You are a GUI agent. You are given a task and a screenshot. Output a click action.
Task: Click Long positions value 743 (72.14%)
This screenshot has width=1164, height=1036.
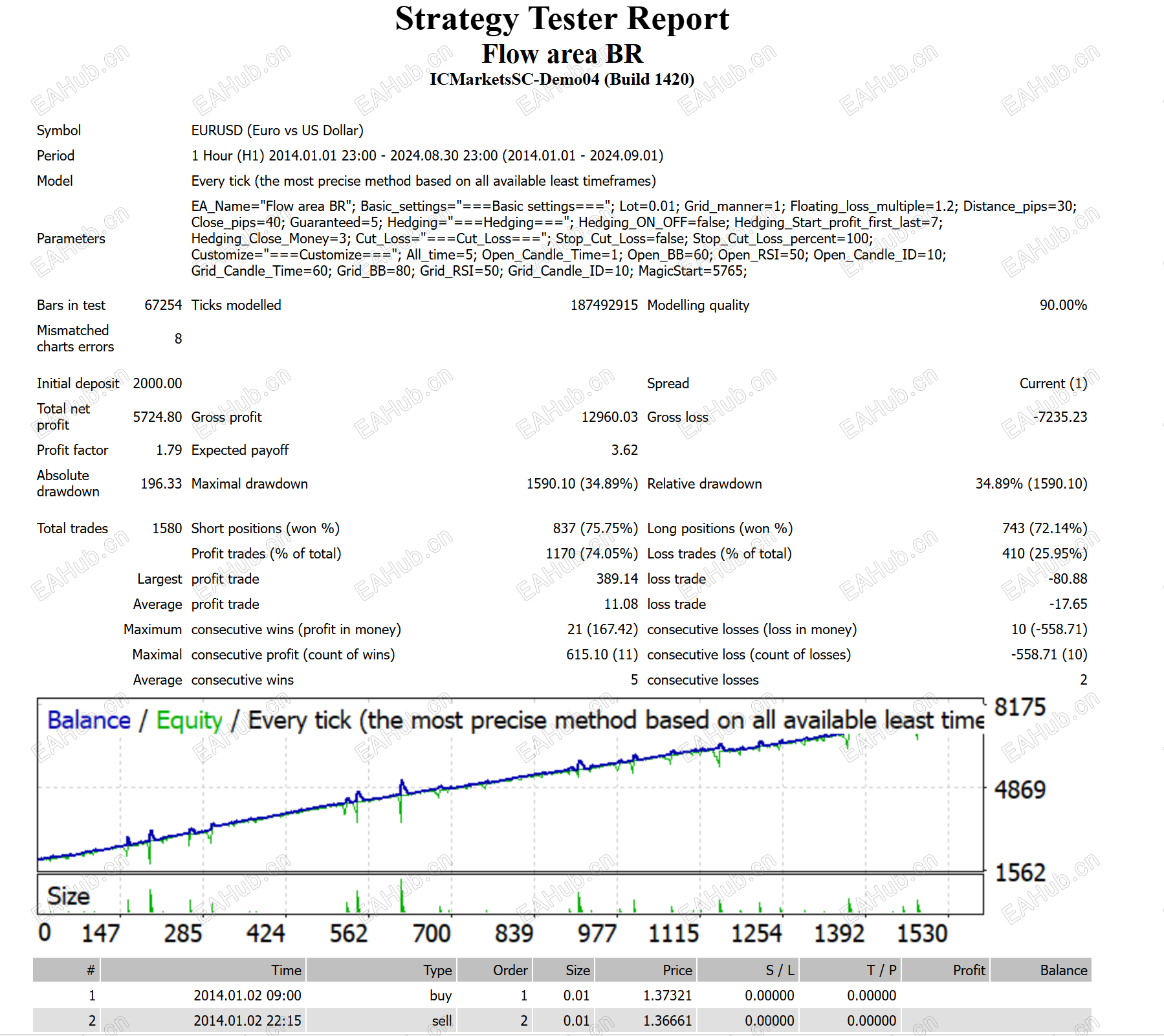pyautogui.click(x=1044, y=529)
